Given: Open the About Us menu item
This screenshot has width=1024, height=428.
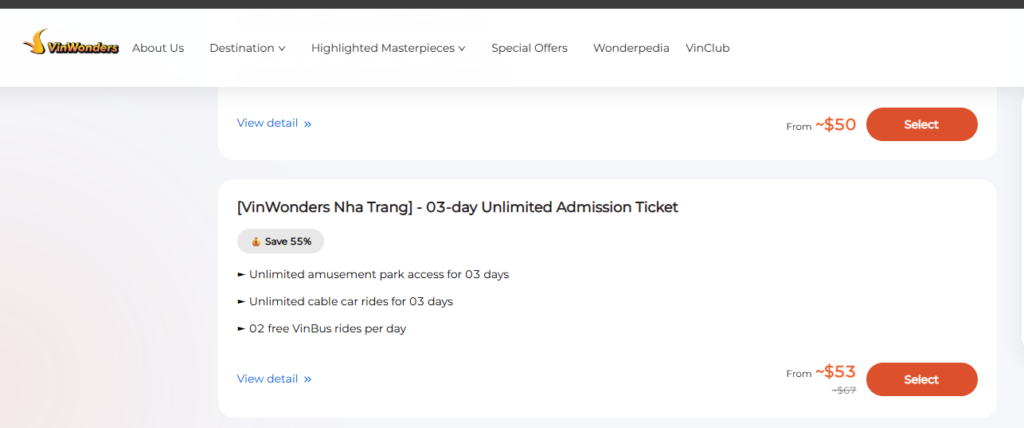Looking at the screenshot, I should (158, 48).
